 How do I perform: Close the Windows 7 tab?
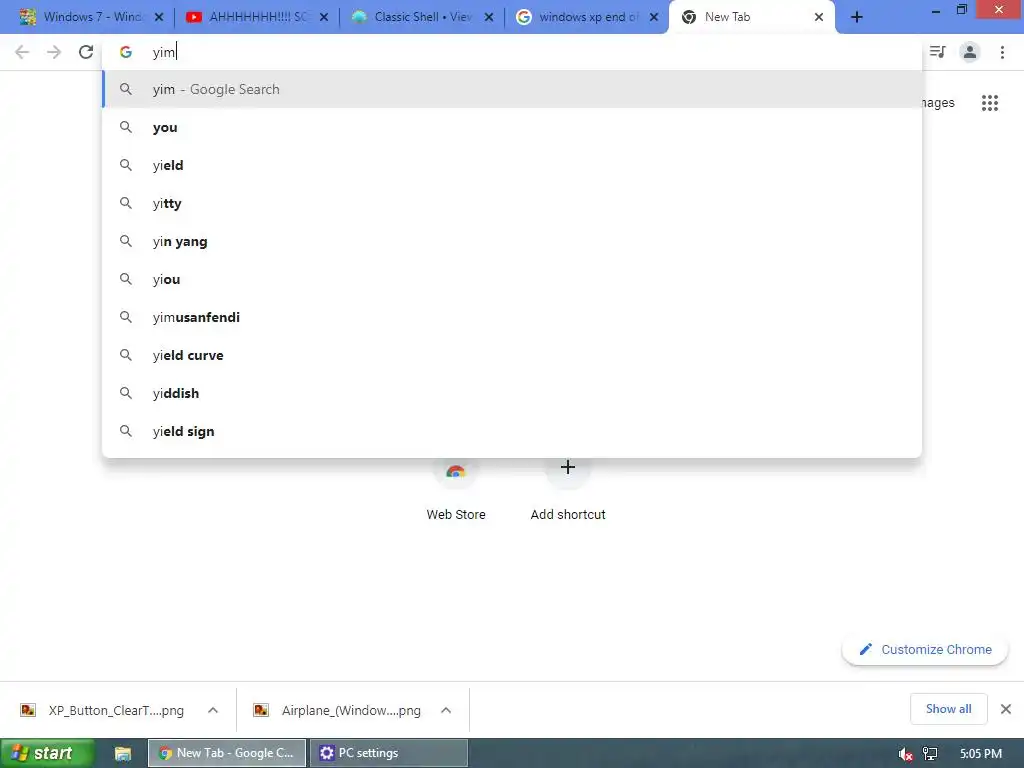tap(159, 18)
